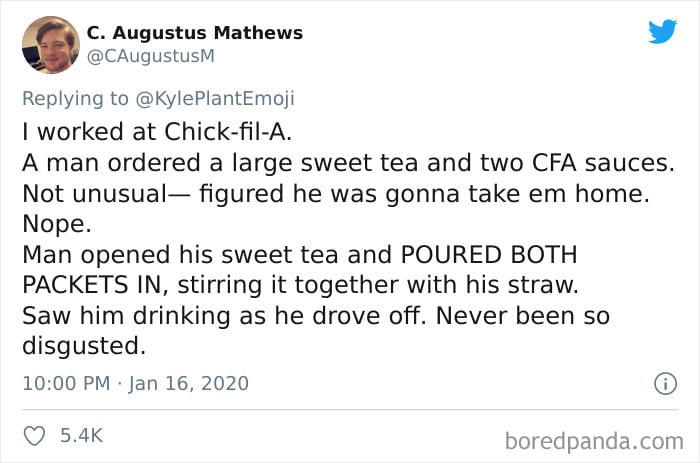Open the tweet info circle icon
Image resolution: width=700 pixels, height=463 pixels.
[666, 384]
